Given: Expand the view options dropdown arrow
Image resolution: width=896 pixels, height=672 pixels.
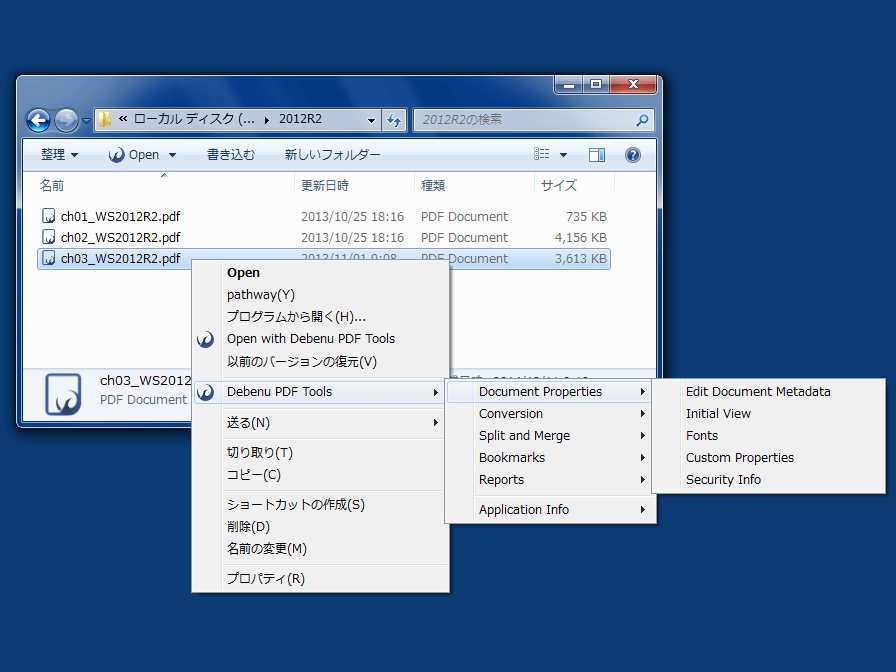Looking at the screenshot, I should pos(563,155).
